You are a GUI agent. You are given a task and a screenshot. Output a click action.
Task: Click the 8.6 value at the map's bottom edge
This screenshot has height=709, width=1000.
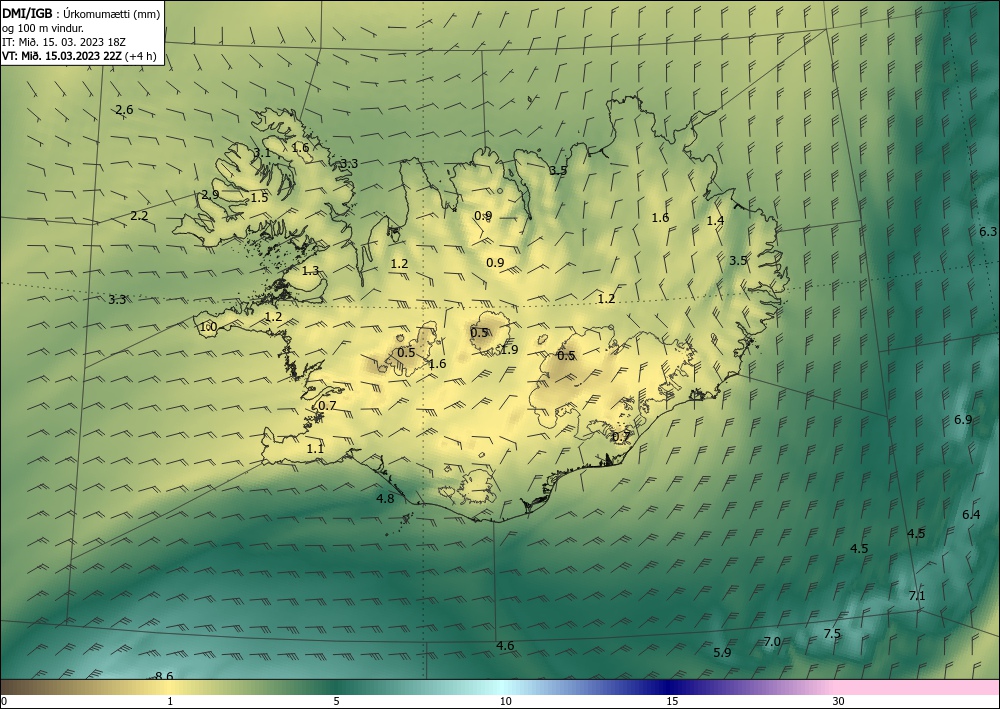point(164,676)
